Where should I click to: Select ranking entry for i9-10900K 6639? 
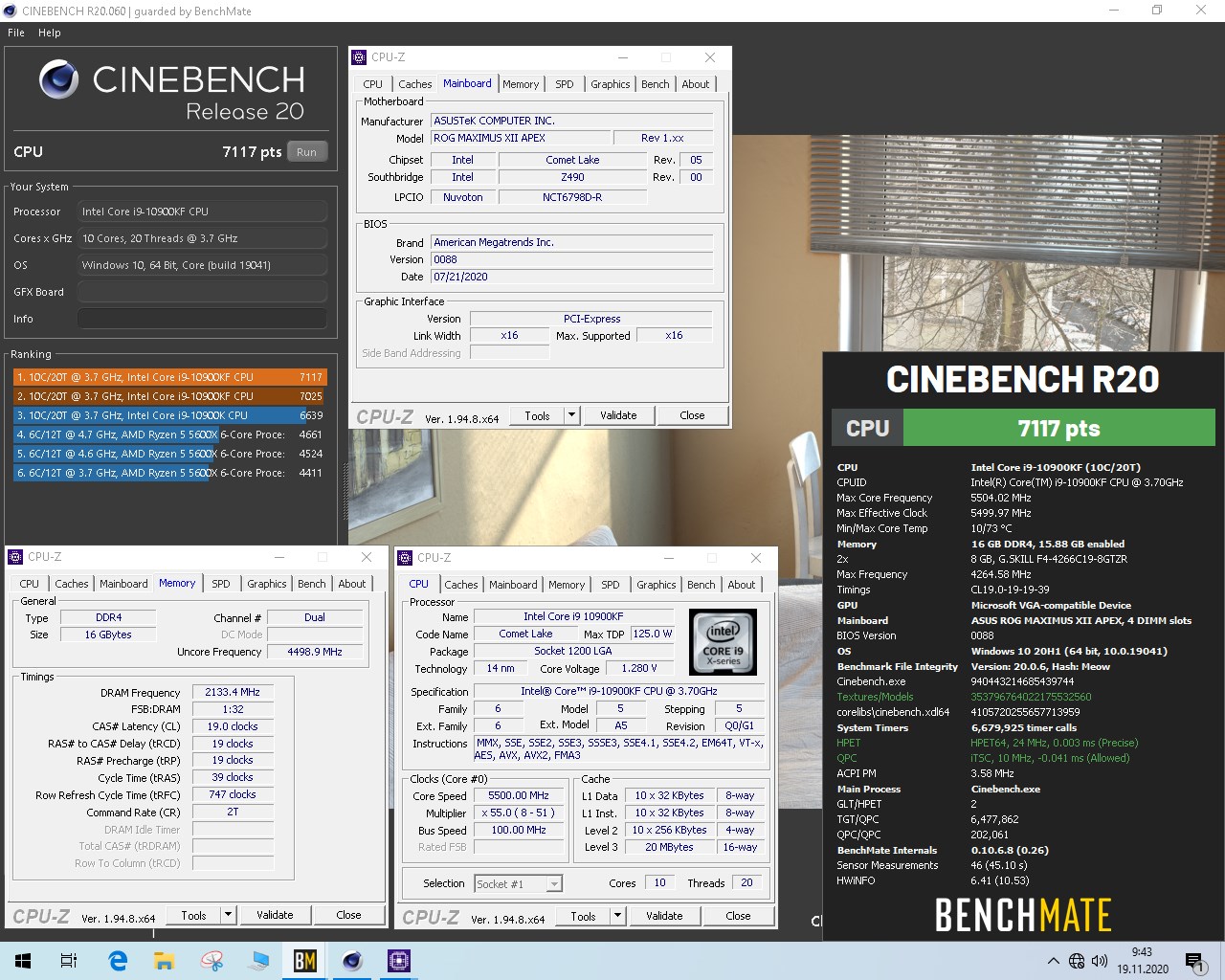click(170, 415)
